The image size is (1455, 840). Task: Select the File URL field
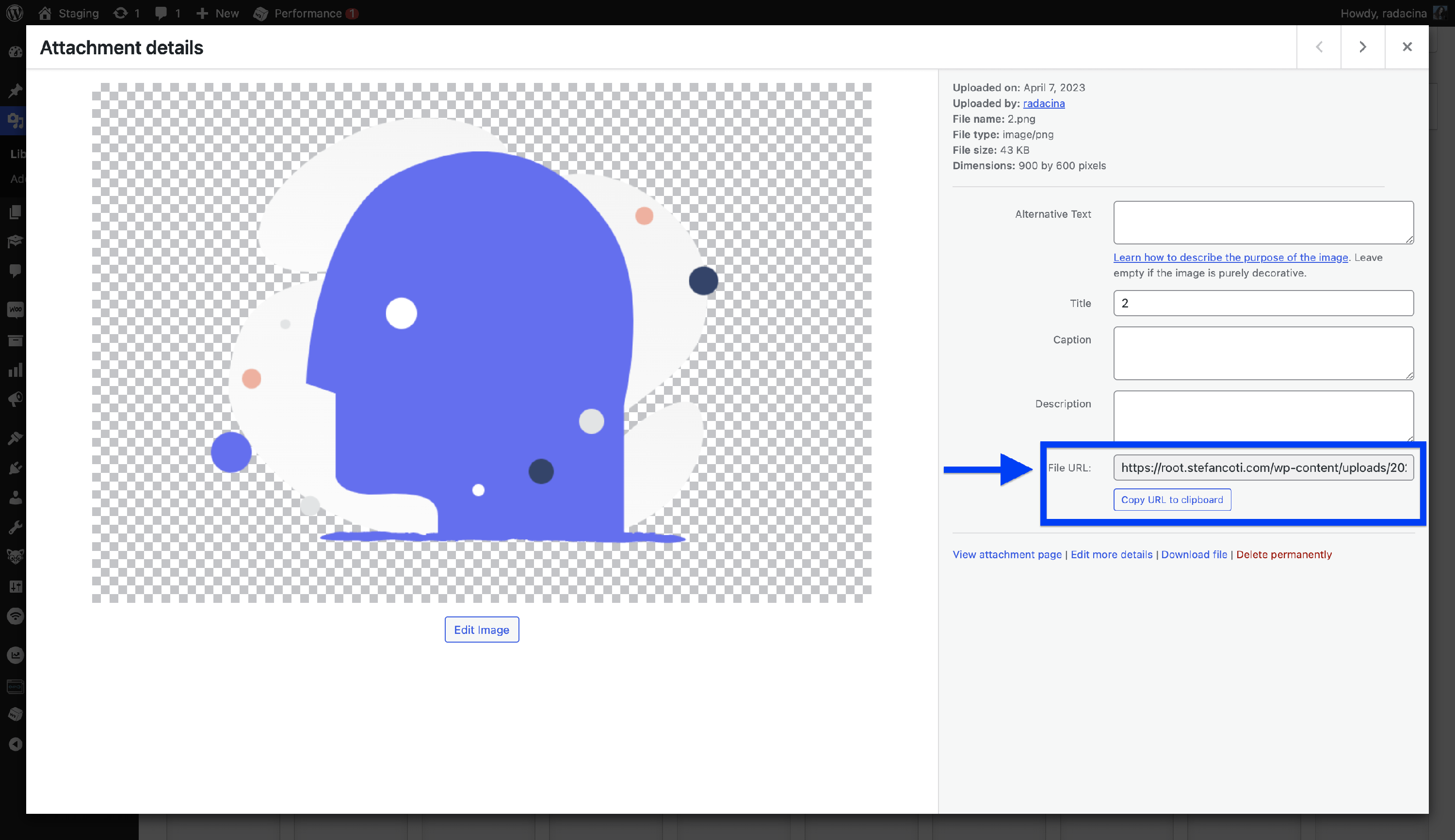1263,468
